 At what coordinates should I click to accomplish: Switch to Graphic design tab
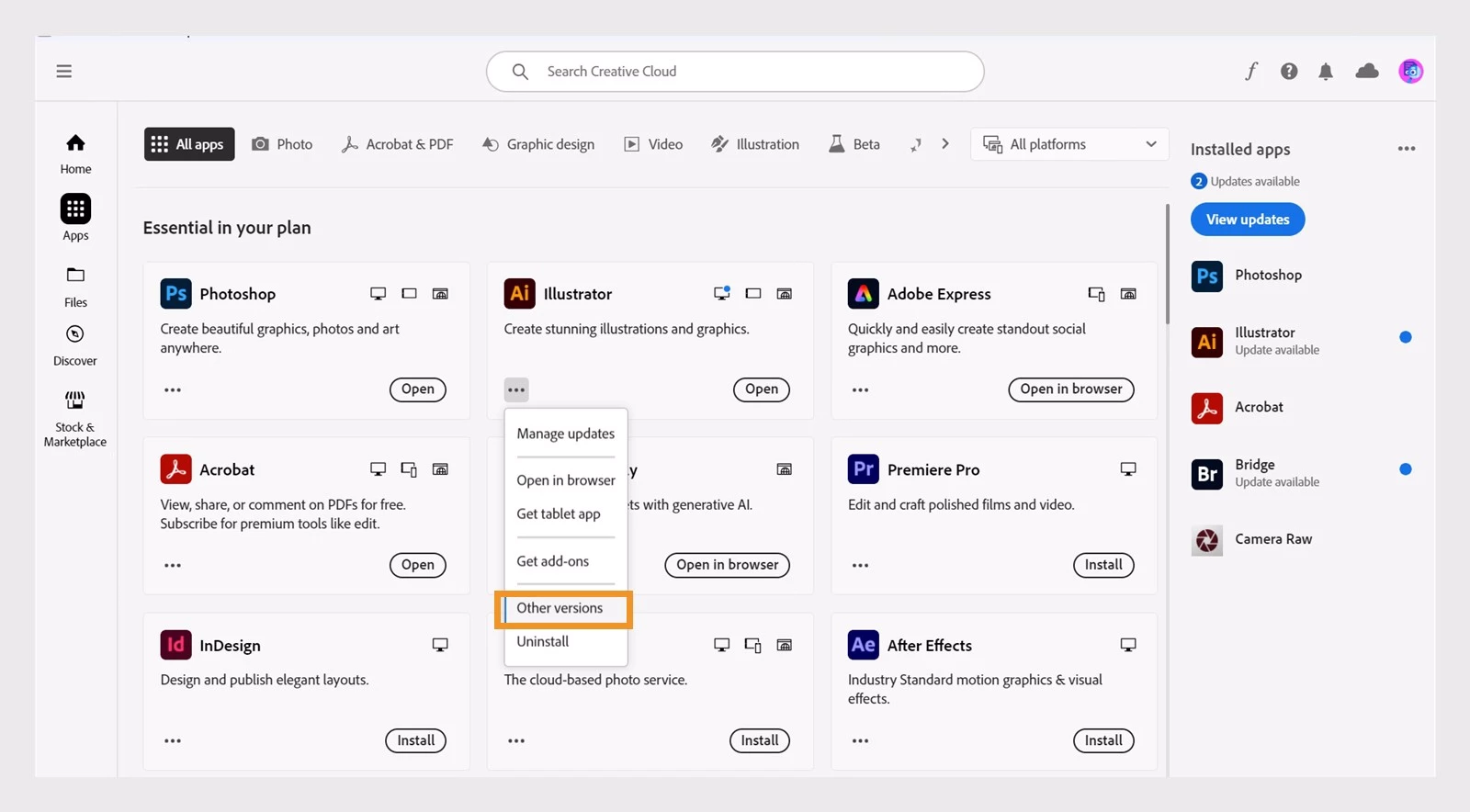tap(539, 144)
